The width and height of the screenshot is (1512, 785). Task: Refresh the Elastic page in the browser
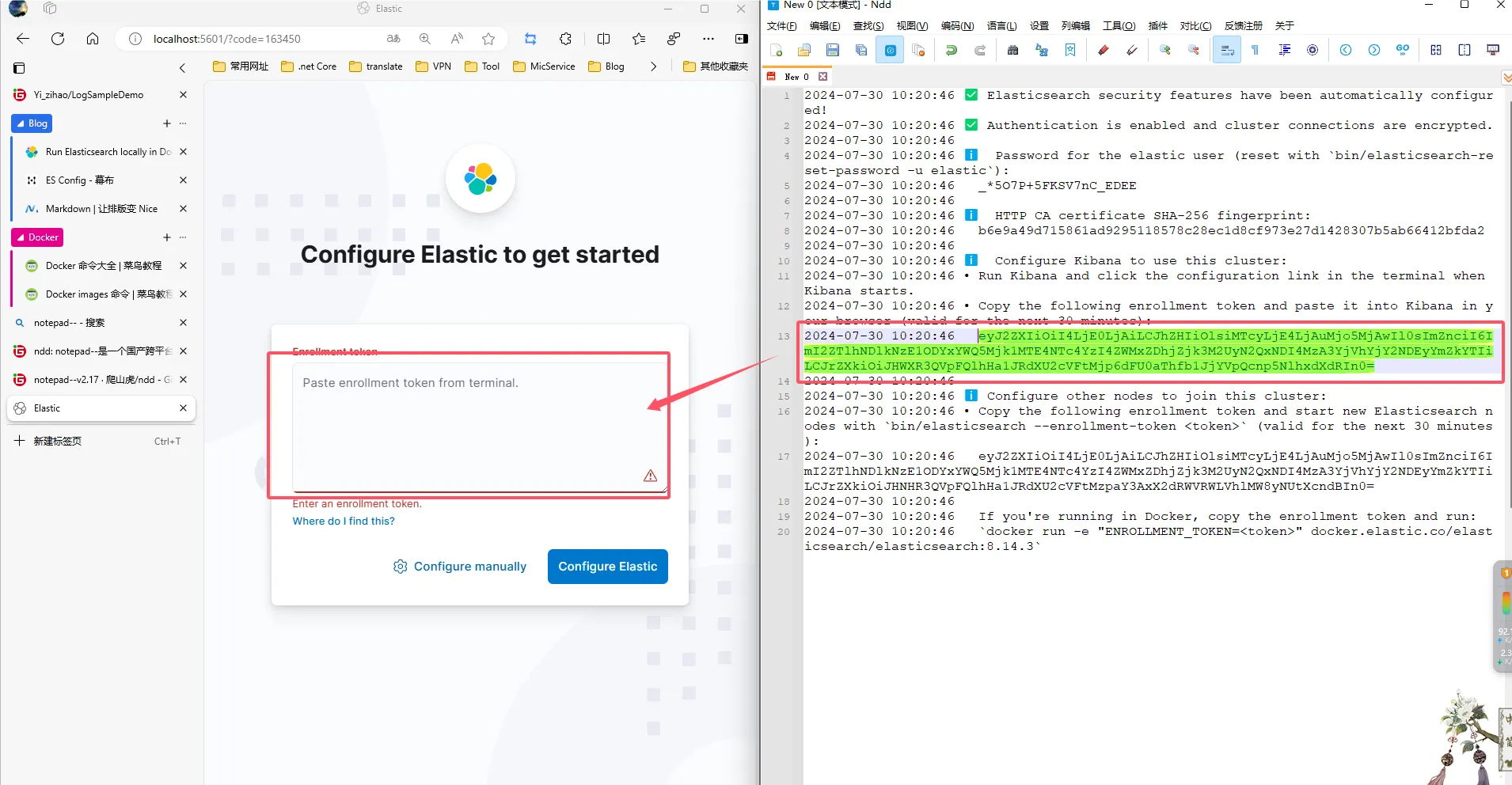pyautogui.click(x=58, y=39)
